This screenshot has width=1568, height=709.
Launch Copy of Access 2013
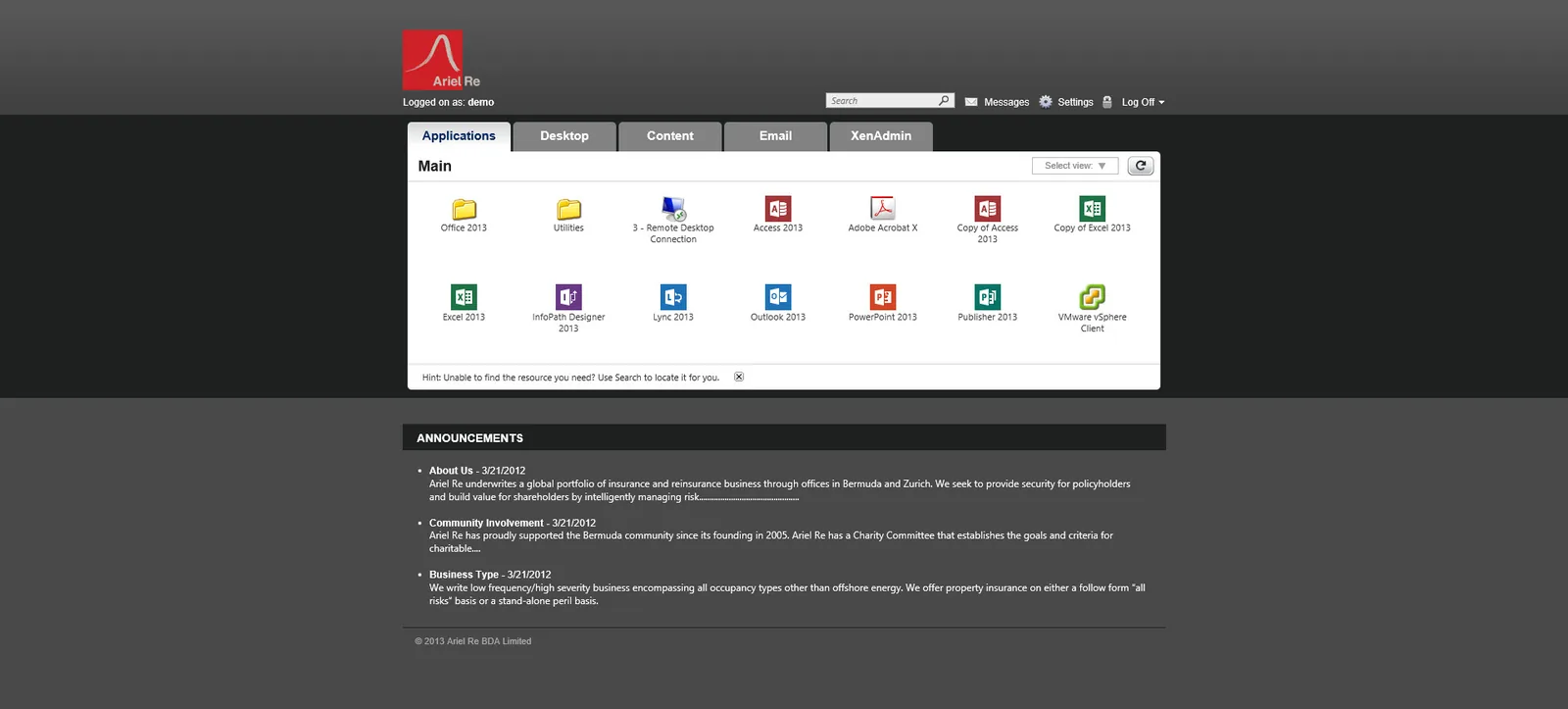point(988,220)
